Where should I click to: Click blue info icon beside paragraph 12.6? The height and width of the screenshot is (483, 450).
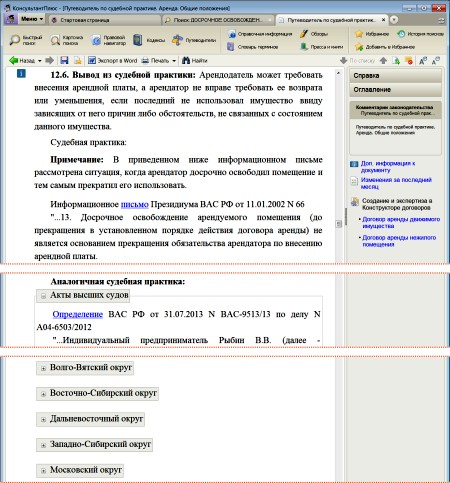point(21,73)
